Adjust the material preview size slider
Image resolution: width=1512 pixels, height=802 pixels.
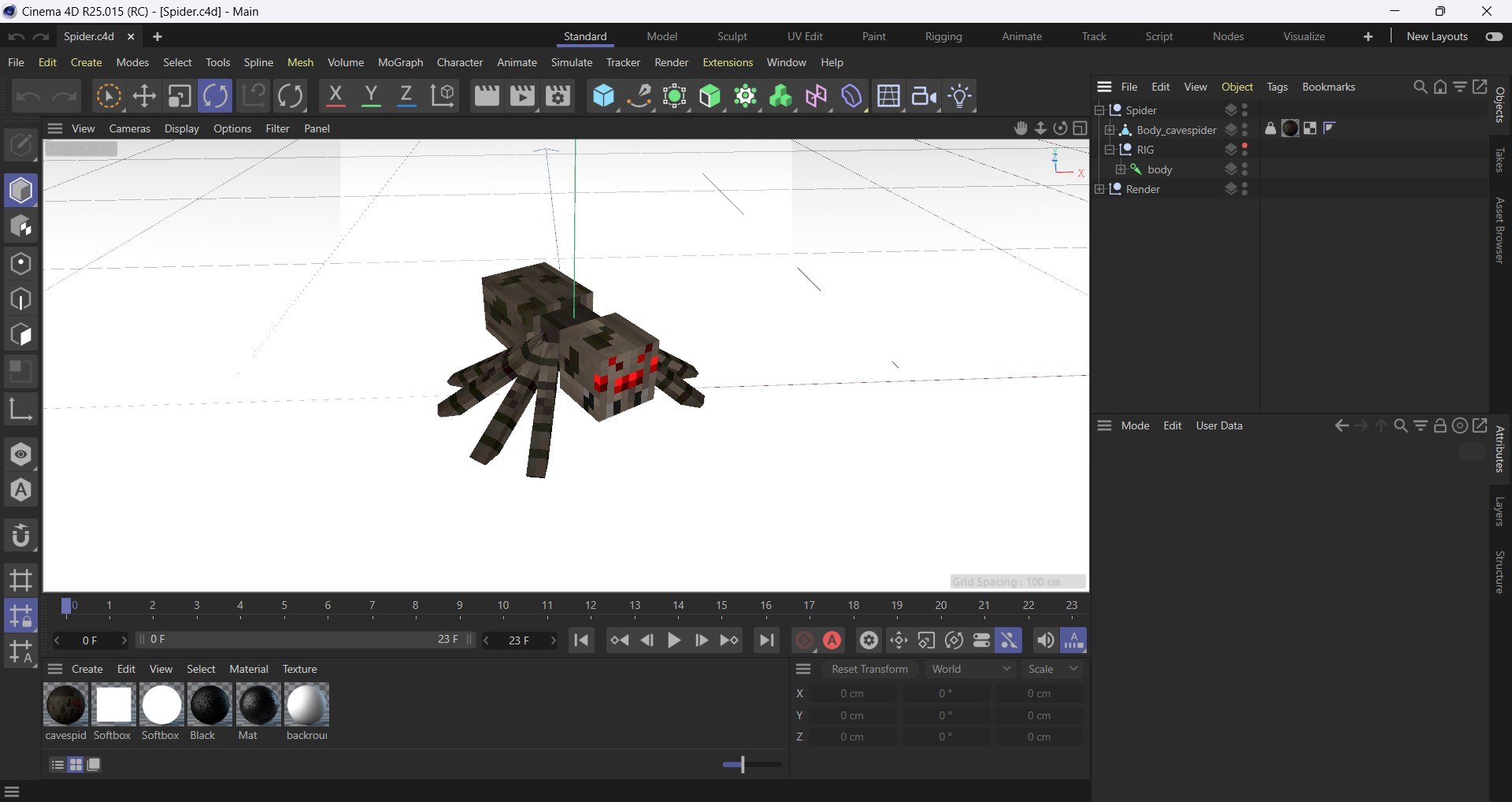tap(751, 764)
